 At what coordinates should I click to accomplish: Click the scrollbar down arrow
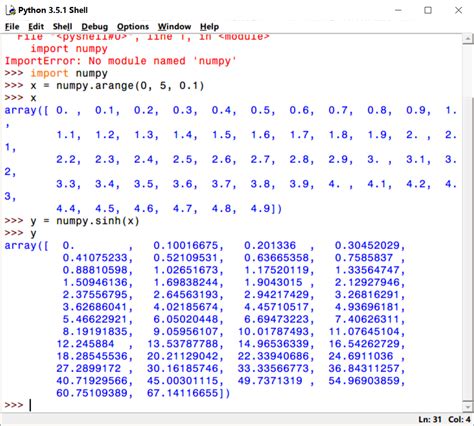[x=468, y=406]
